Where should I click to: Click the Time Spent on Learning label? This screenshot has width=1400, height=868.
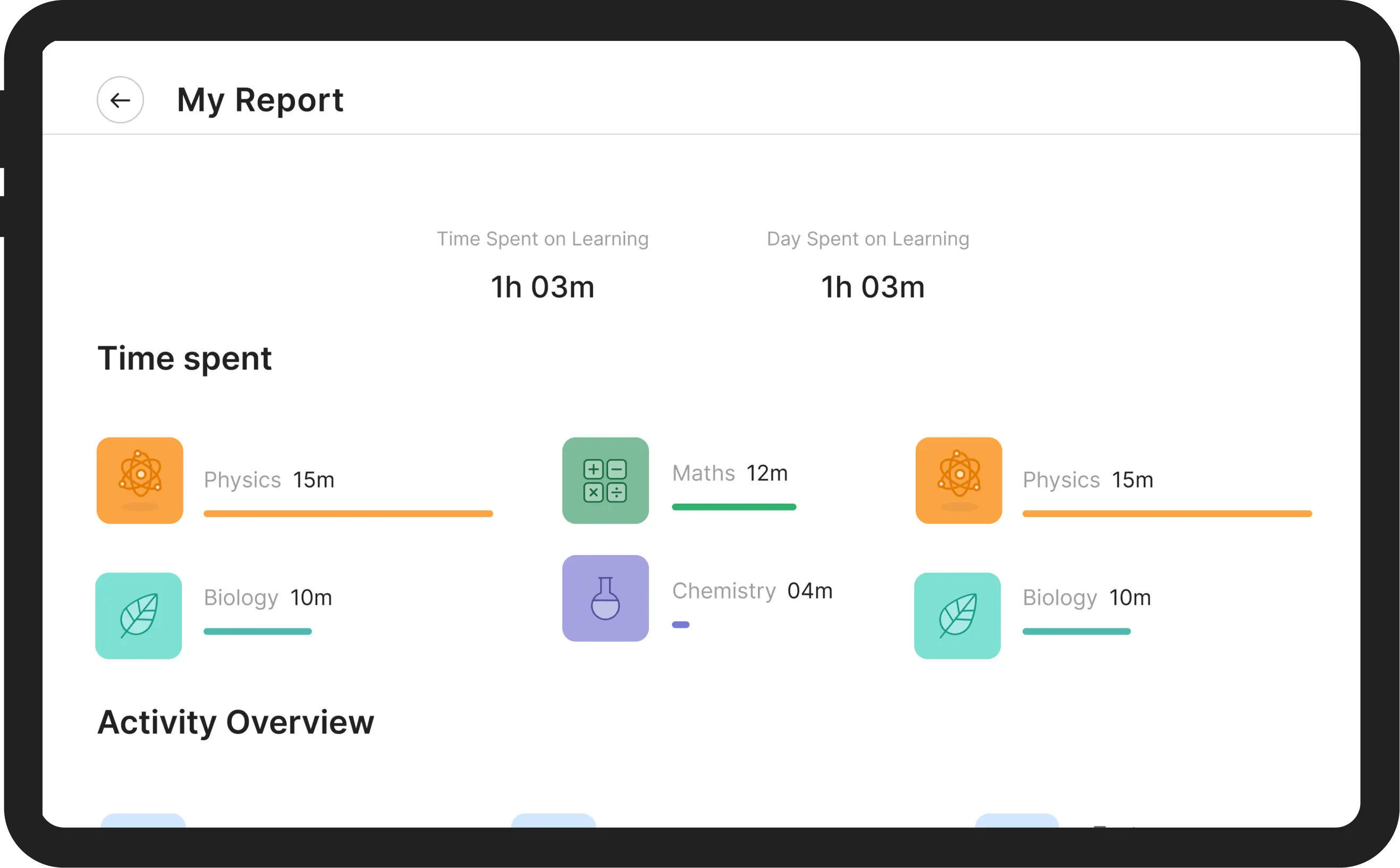543,239
